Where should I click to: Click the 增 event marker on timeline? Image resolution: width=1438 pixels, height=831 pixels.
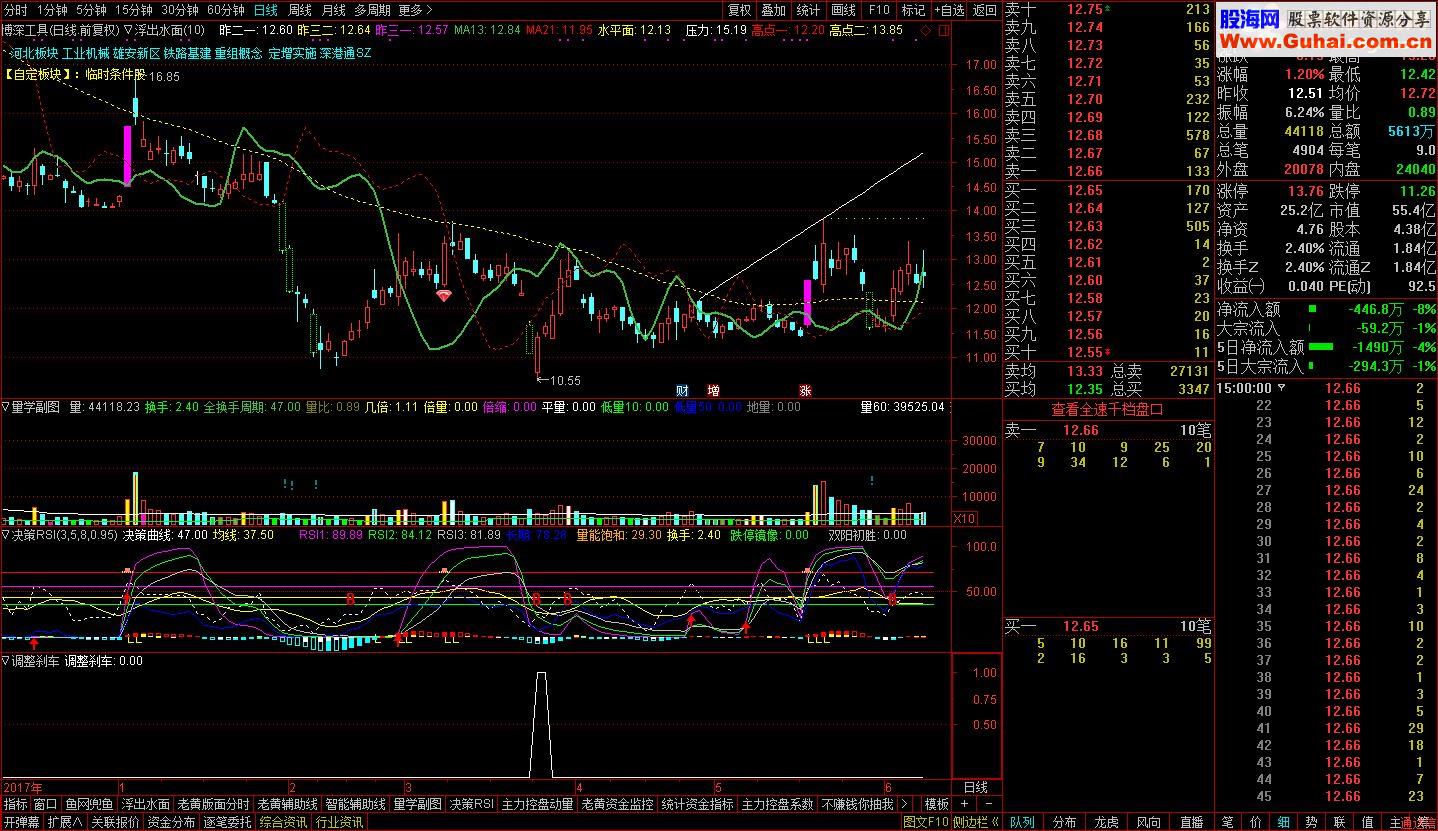click(x=713, y=390)
